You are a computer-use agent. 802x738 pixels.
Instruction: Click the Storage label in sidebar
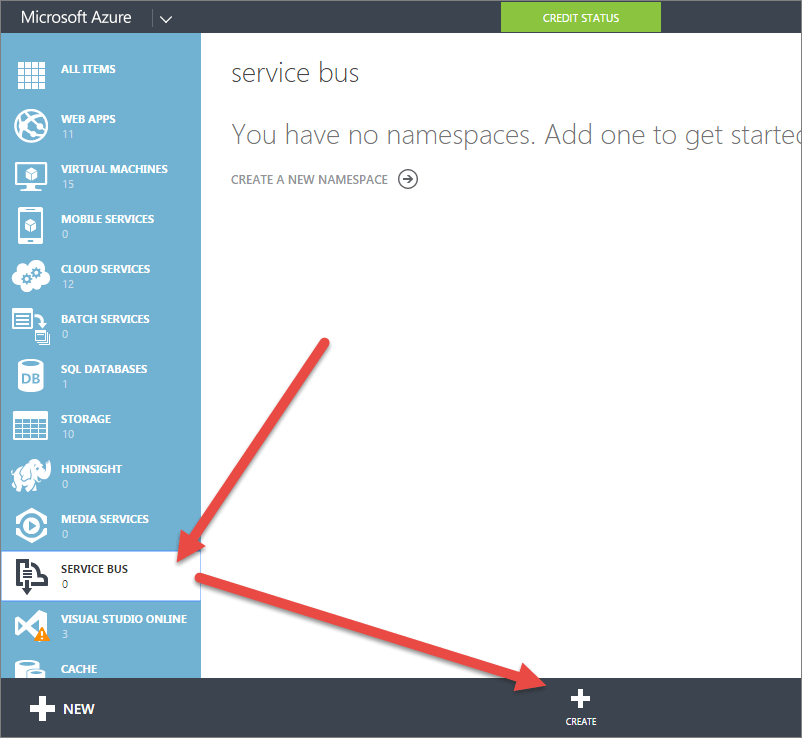tap(86, 419)
